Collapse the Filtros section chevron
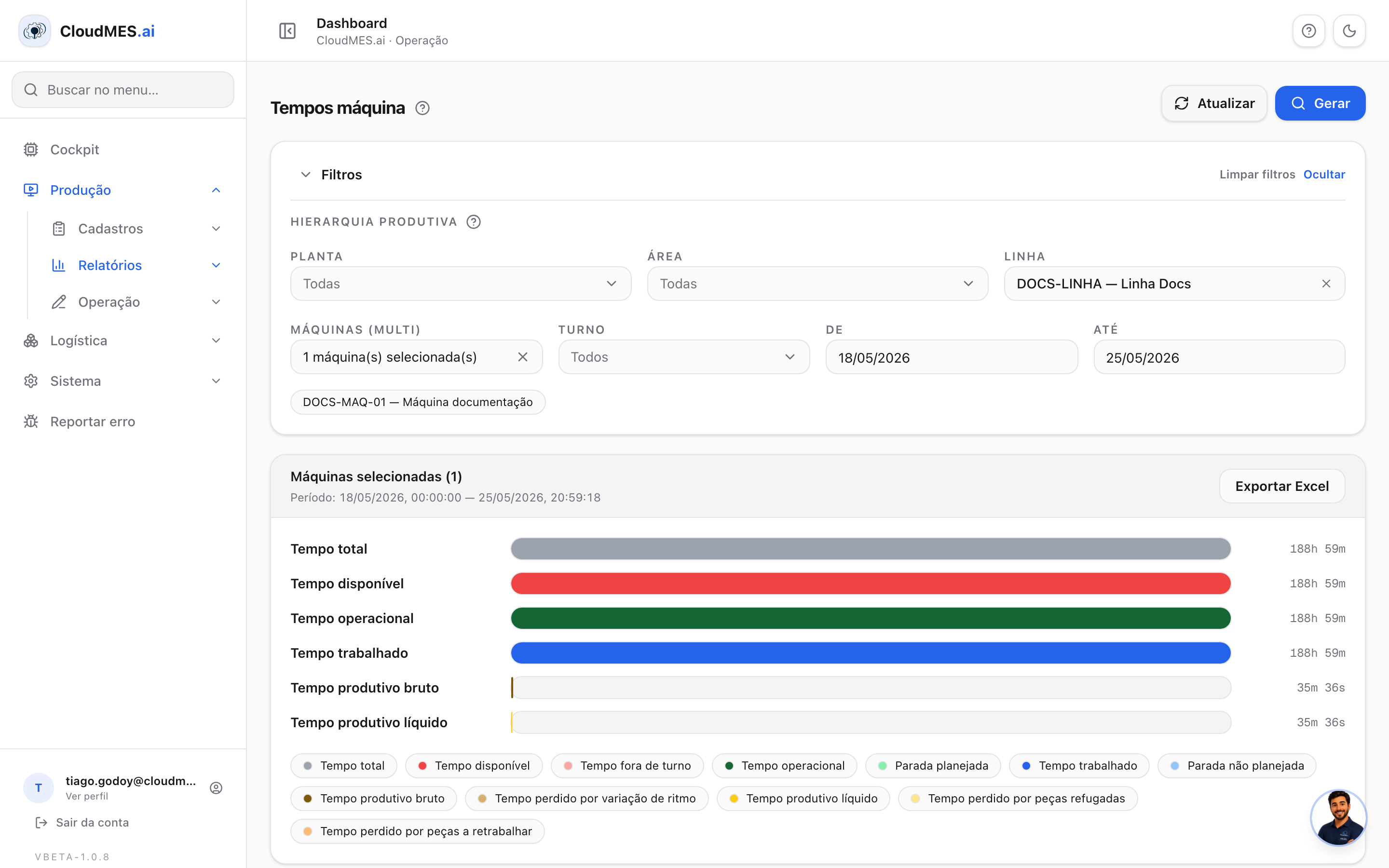Viewport: 1389px width, 868px height. [305, 175]
